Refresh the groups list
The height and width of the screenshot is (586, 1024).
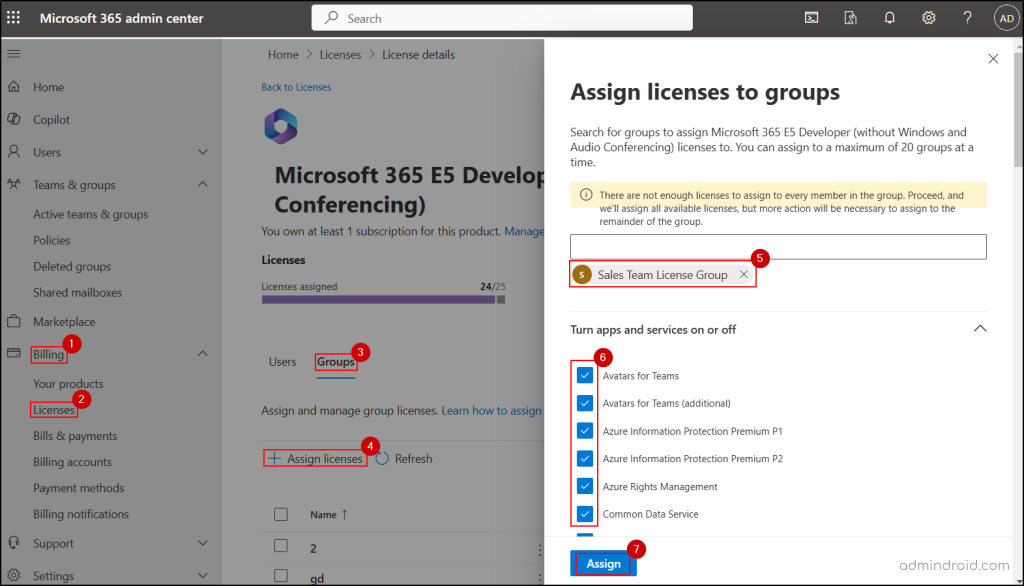coord(403,458)
